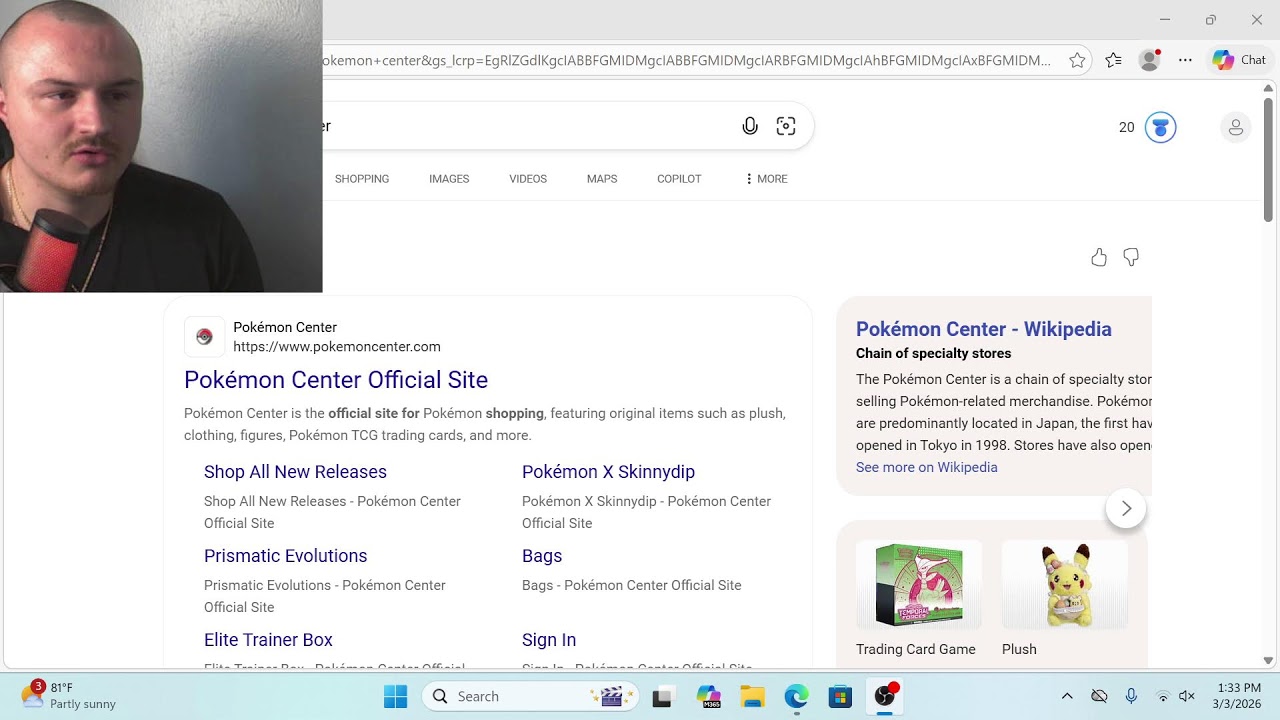Viewport: 1280px width, 720px height.
Task: Open Pokémon Center - Wikipedia heading
Action: (984, 329)
